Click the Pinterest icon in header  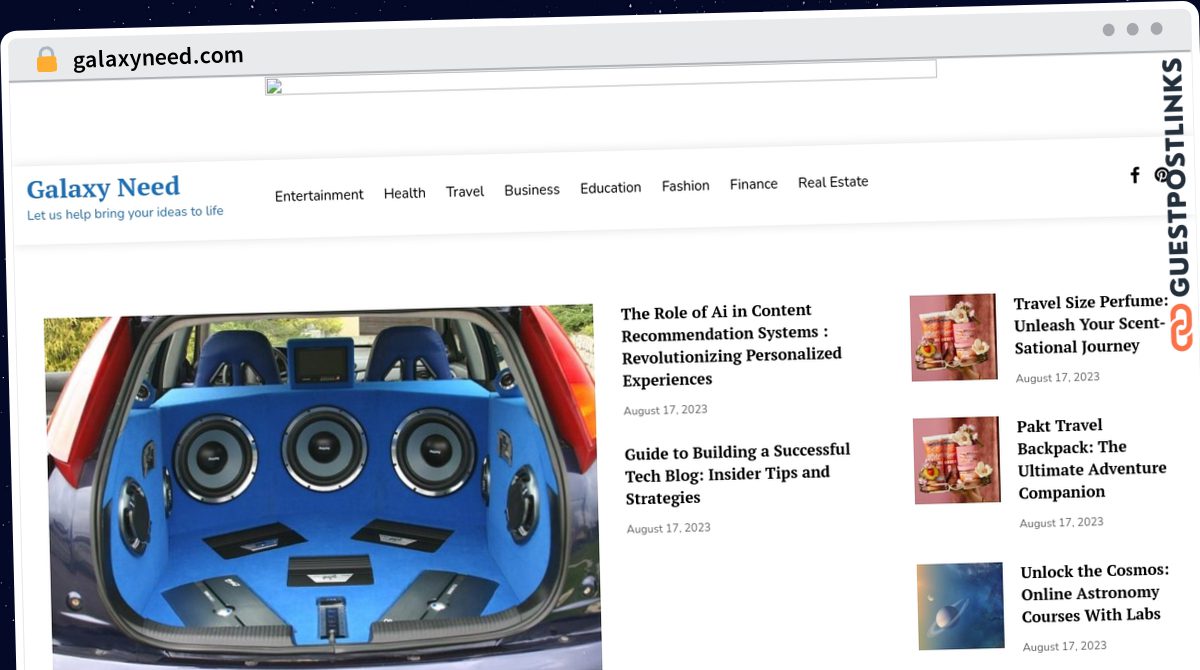1161,175
